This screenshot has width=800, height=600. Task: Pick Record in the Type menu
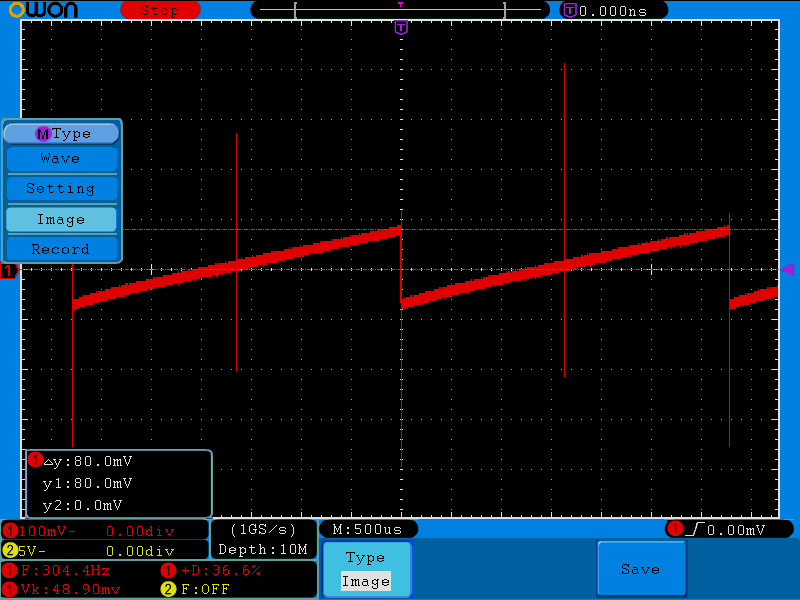61,249
